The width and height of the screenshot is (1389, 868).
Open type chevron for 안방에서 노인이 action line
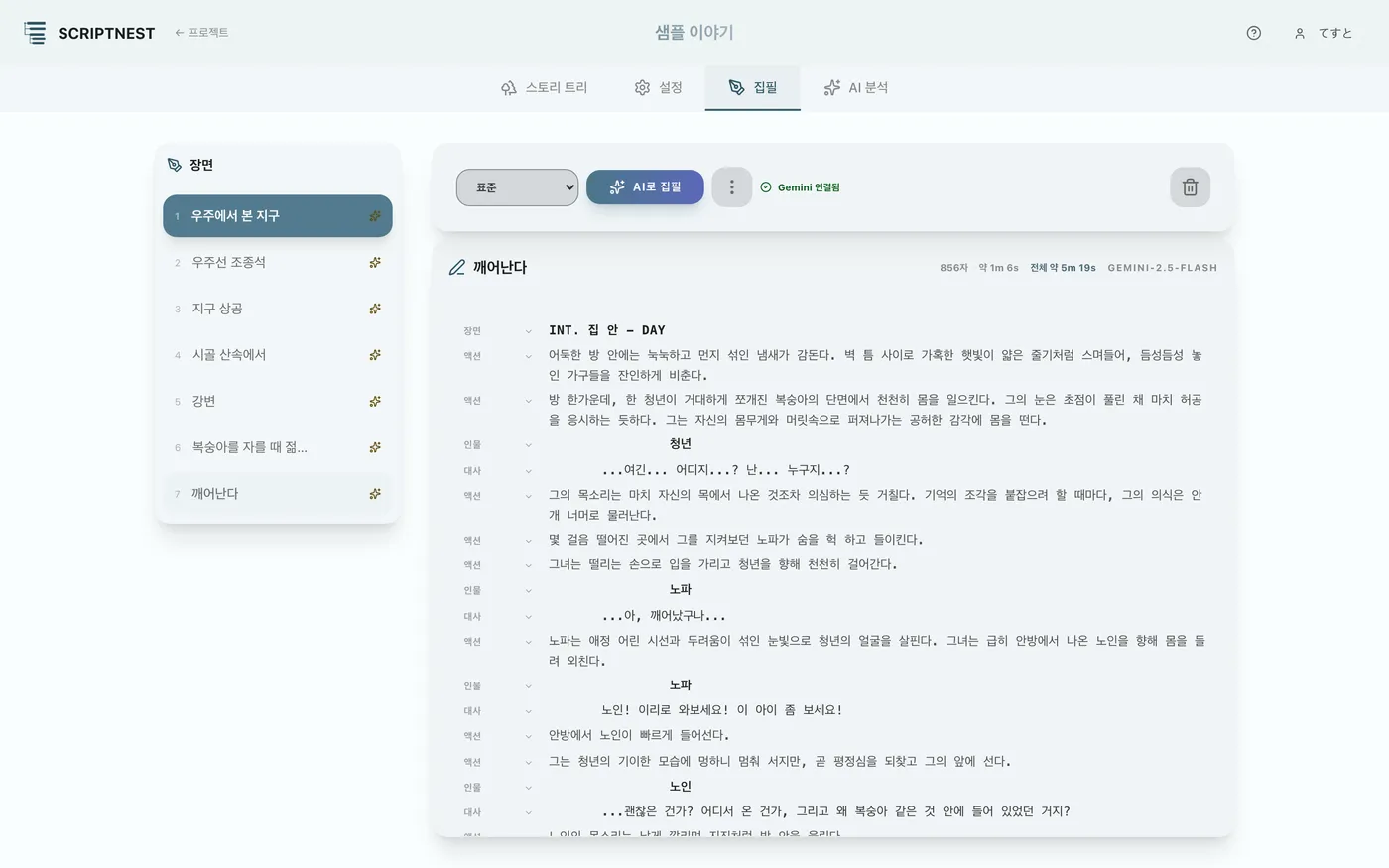[528, 736]
